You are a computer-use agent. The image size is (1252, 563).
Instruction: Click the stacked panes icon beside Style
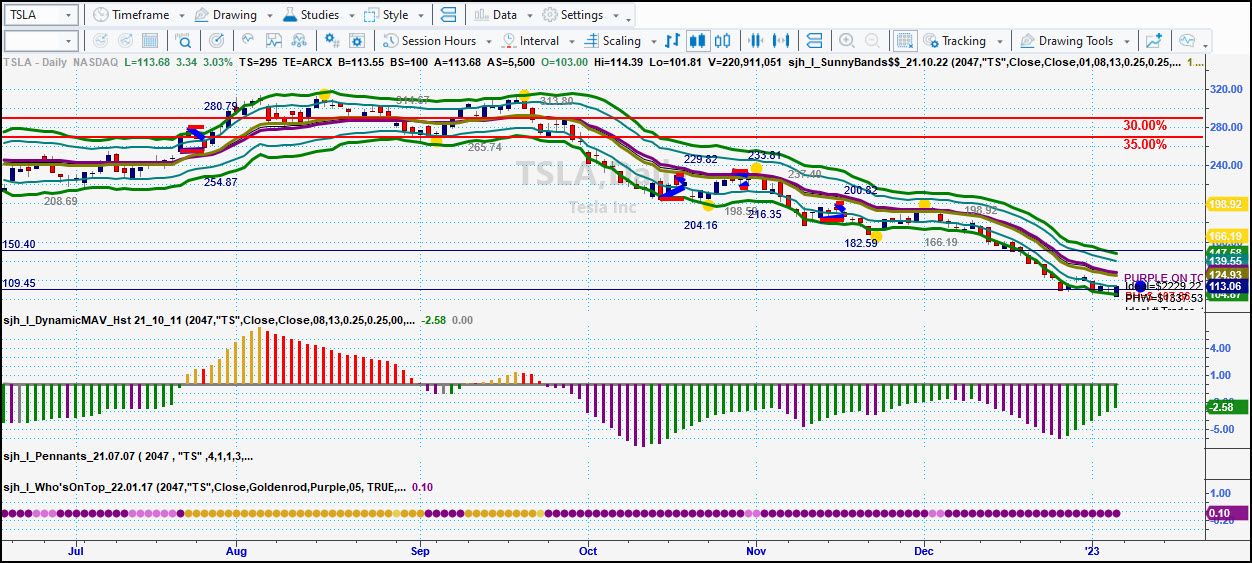(448, 15)
